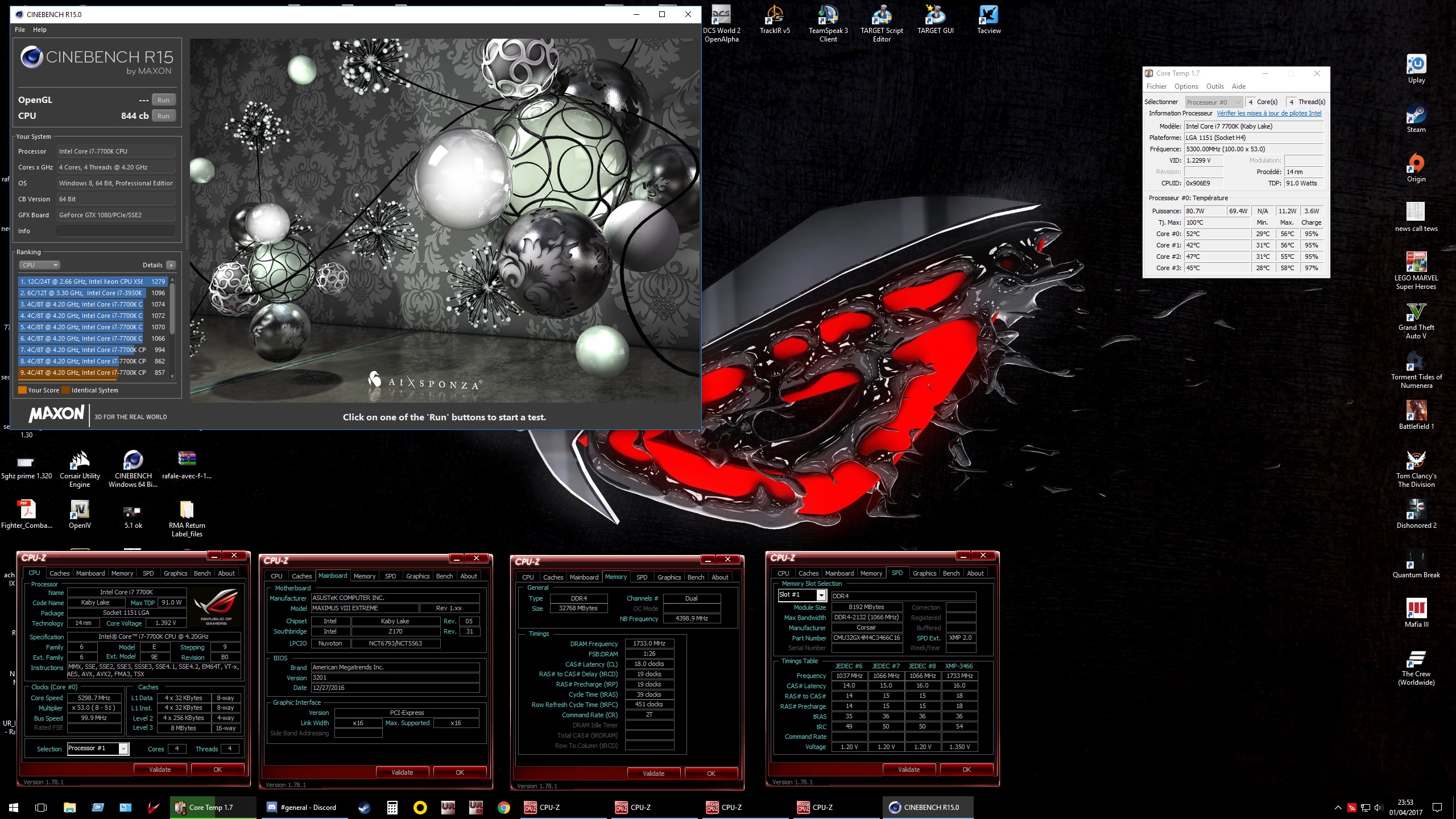This screenshot has width=1456, height=819.
Task: Select ranking row 9 score 857
Action: [x=92, y=373]
